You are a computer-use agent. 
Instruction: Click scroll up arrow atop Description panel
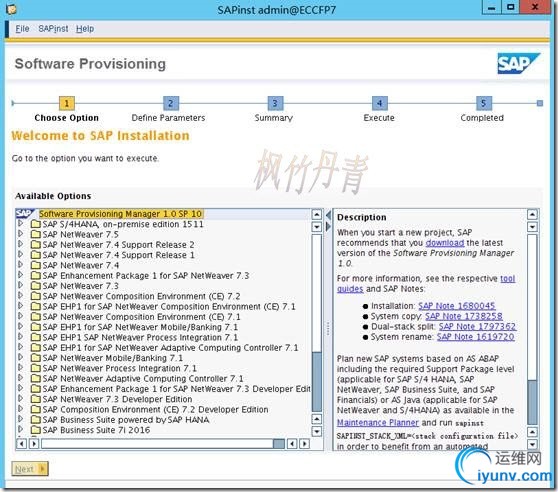point(532,214)
